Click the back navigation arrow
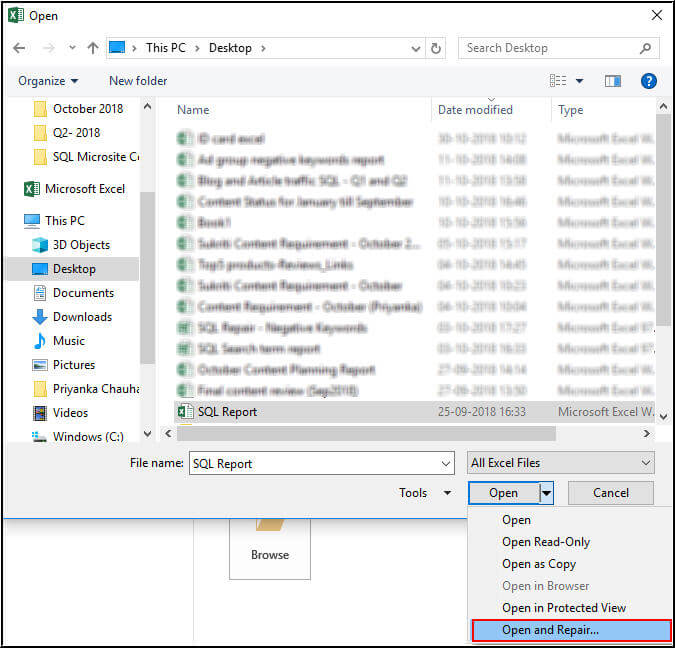Viewport: 675px width, 648px height. pos(19,48)
